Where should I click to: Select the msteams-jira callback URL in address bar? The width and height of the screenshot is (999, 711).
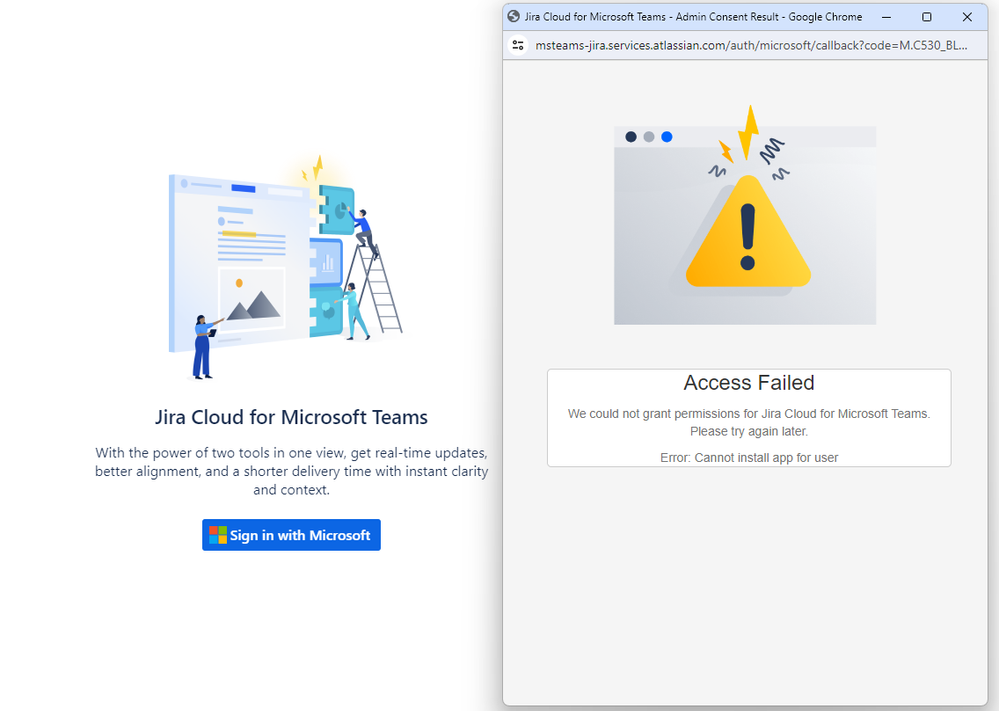click(x=751, y=45)
